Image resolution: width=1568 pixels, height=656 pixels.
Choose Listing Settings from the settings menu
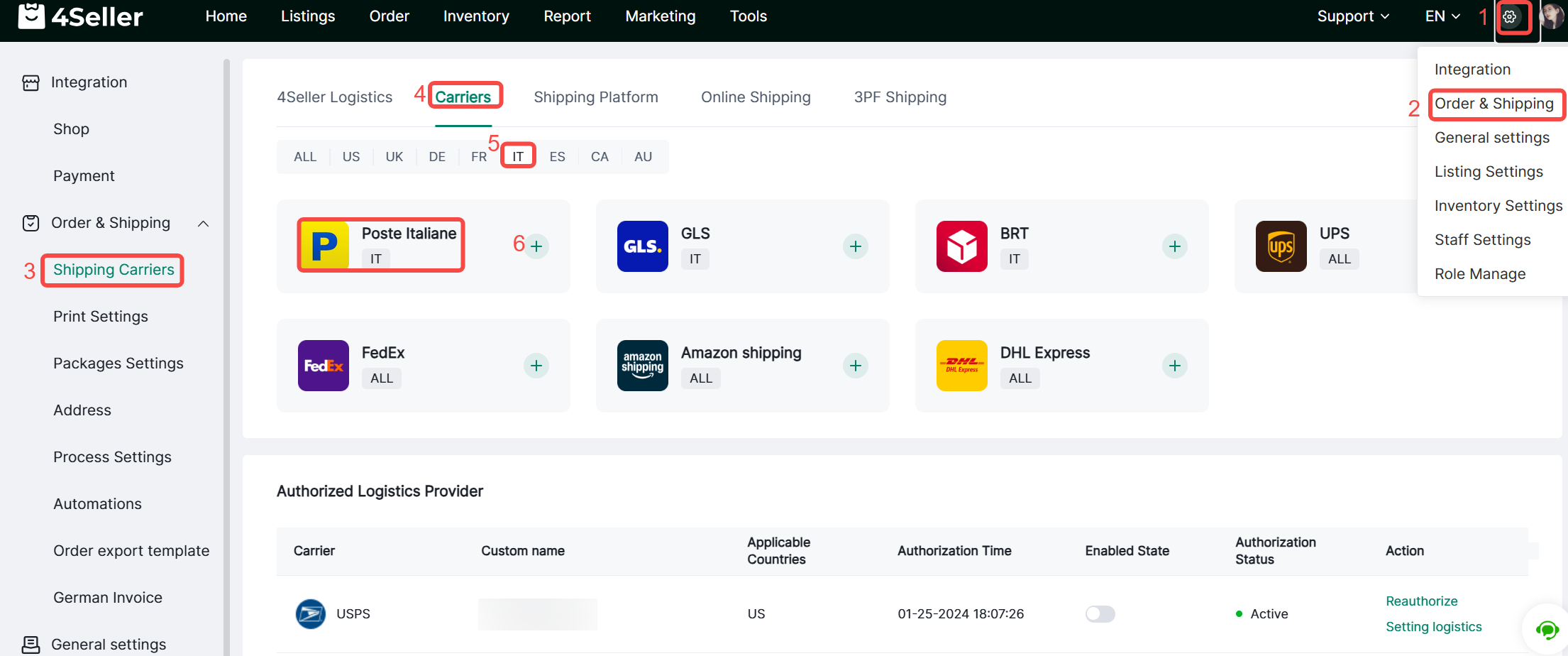(x=1489, y=172)
